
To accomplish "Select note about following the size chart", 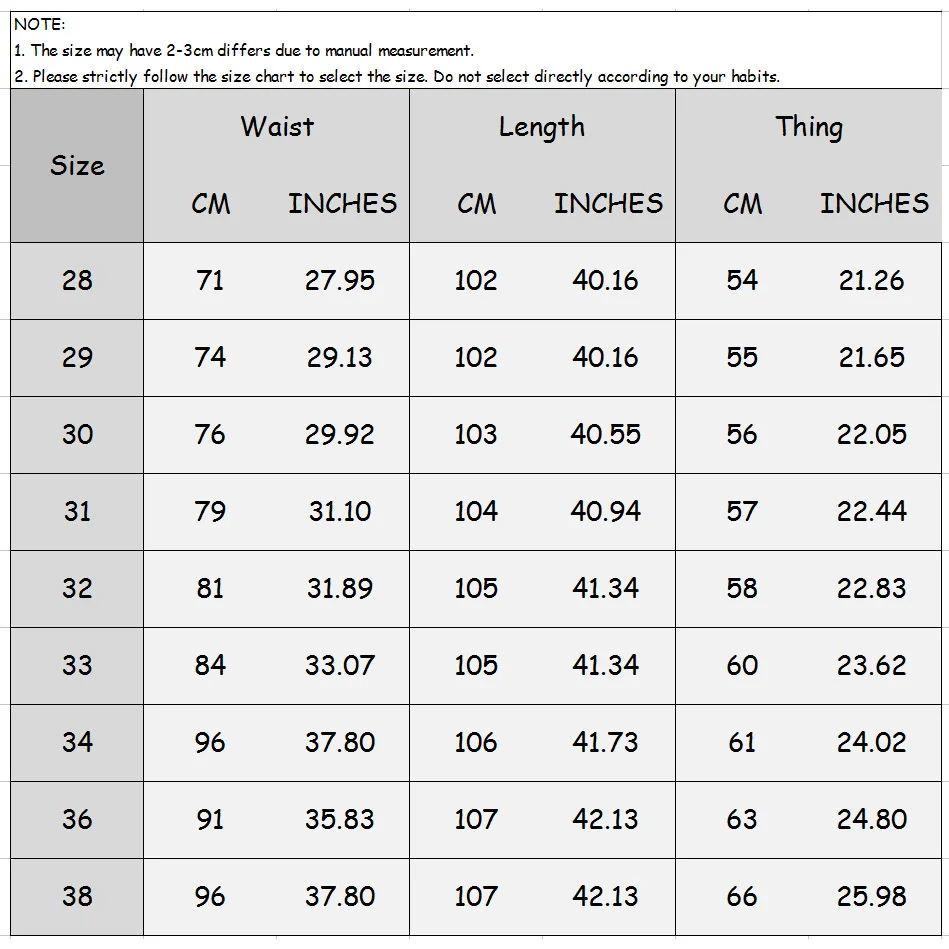I will tap(397, 76).
